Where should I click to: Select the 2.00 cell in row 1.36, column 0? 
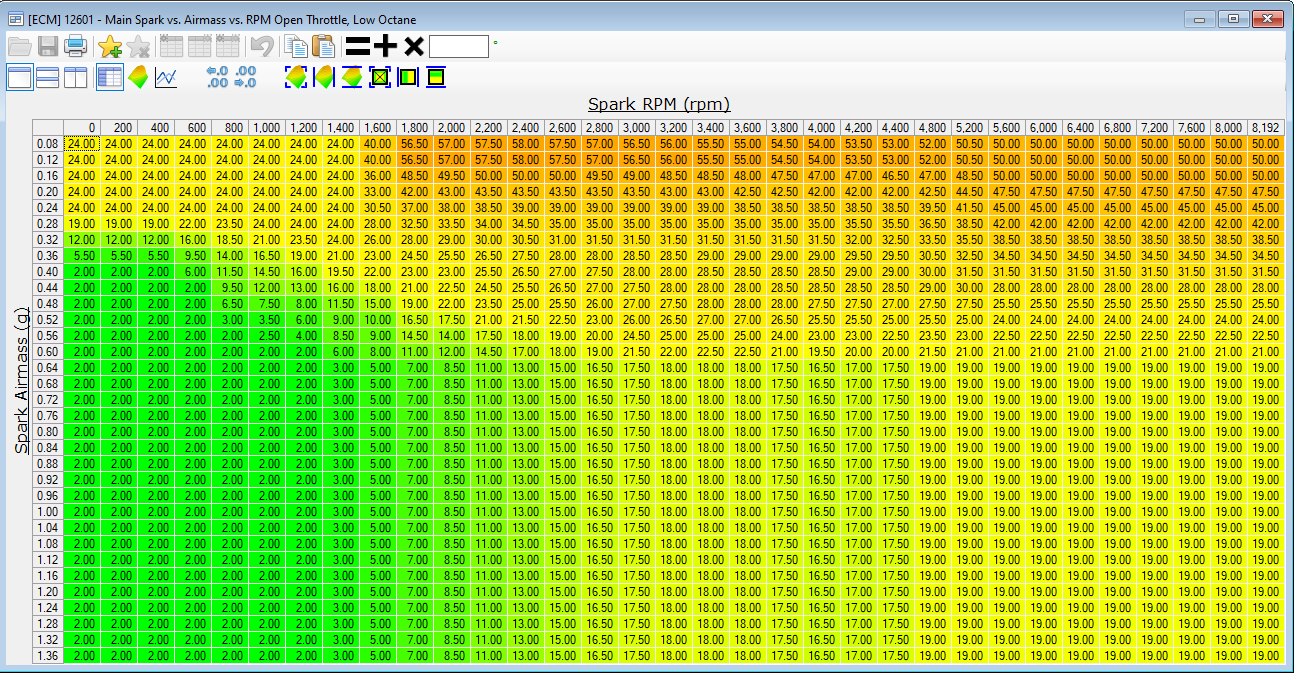tap(82, 655)
